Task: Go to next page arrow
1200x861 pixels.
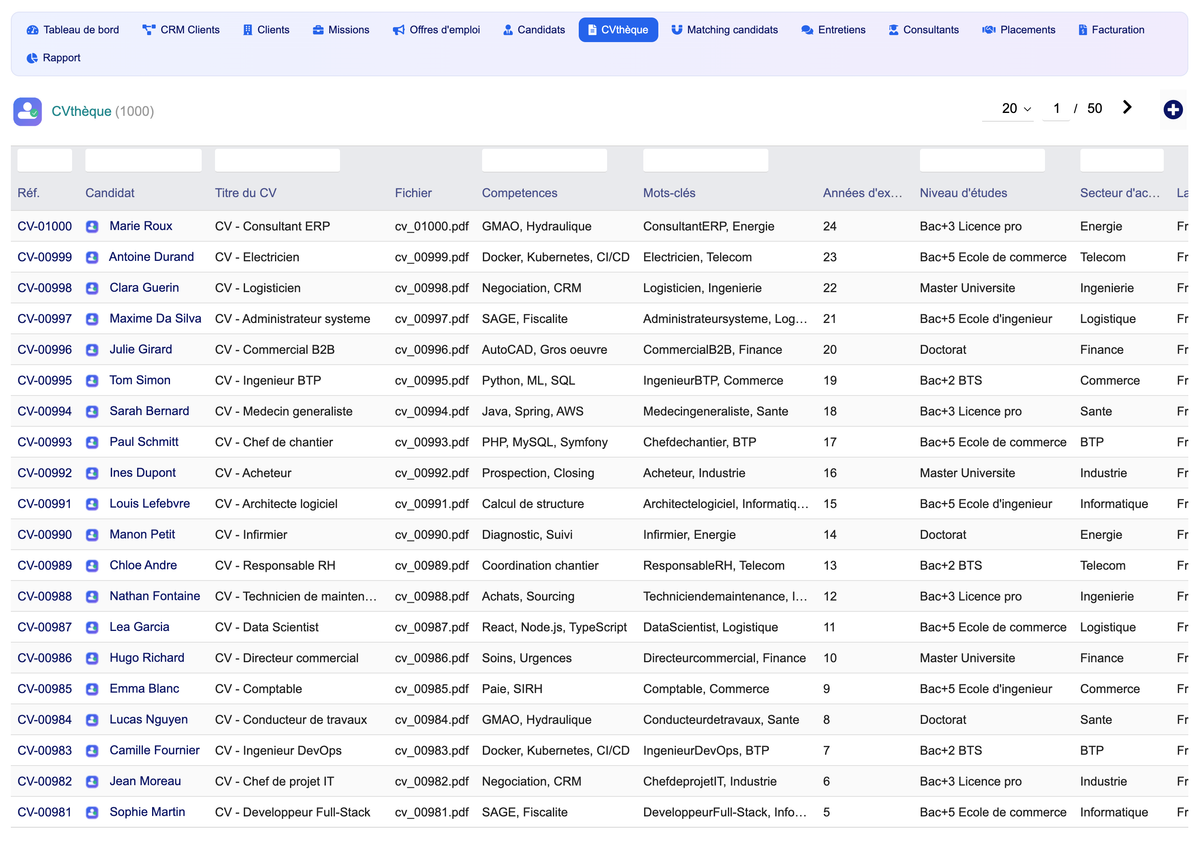Action: click(x=1127, y=108)
